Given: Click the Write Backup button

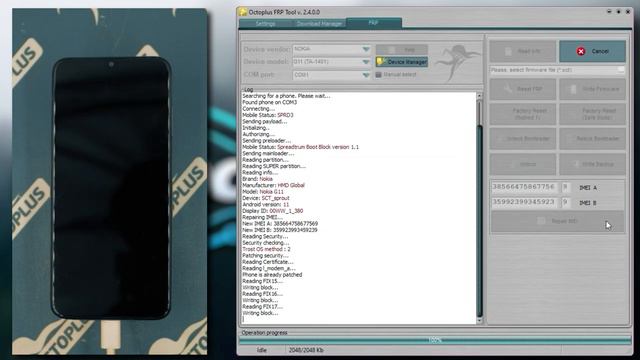Looking at the screenshot, I should (x=592, y=164).
